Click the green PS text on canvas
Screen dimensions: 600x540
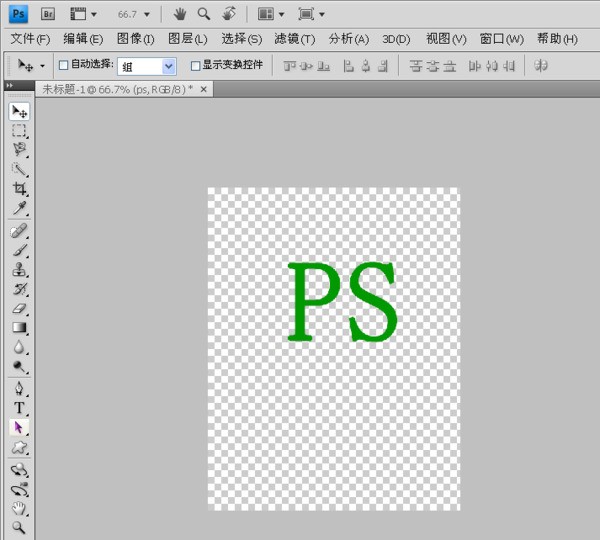click(342, 302)
